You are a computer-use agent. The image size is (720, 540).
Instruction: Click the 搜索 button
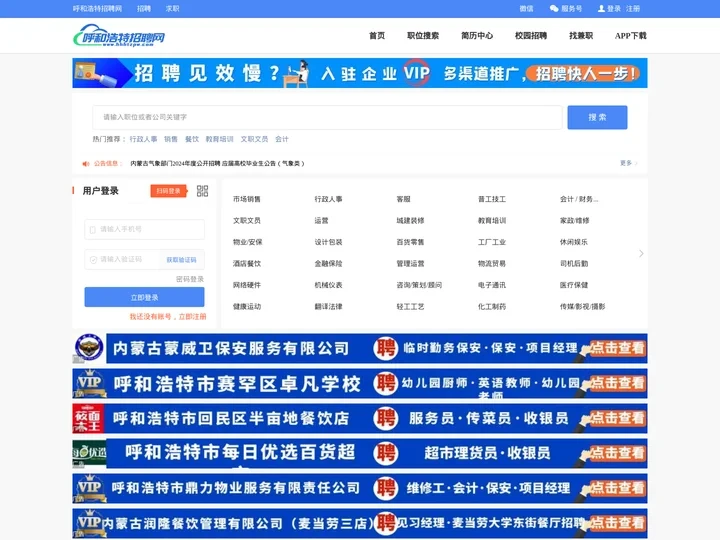(x=597, y=117)
